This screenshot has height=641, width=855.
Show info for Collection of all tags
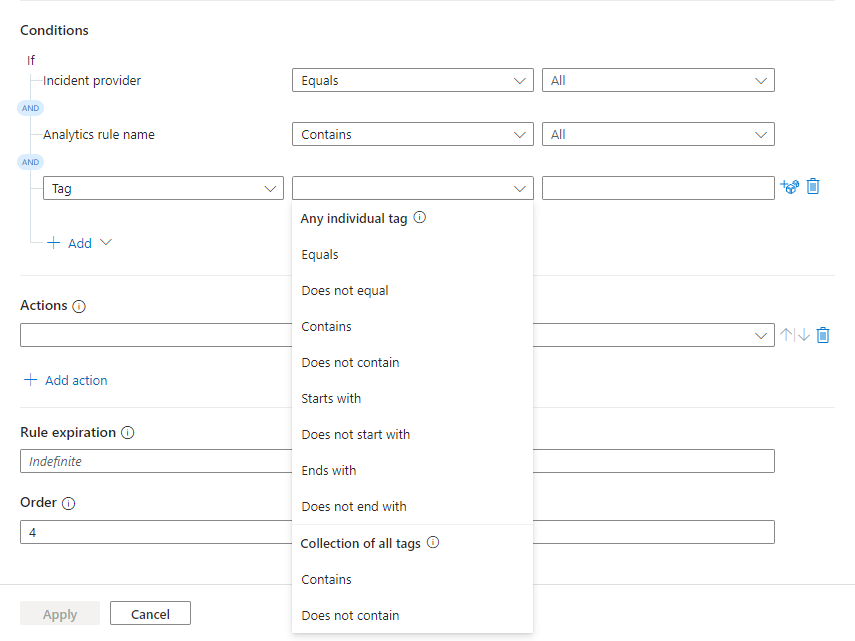[433, 543]
